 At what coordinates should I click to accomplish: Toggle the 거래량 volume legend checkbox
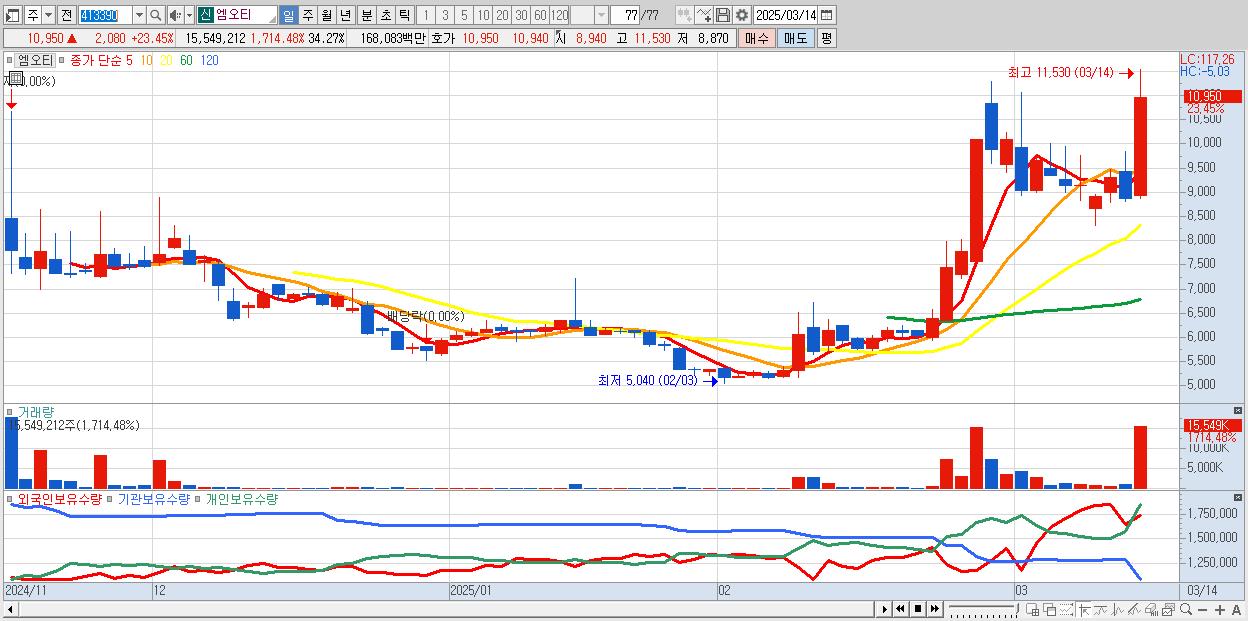(x=11, y=412)
